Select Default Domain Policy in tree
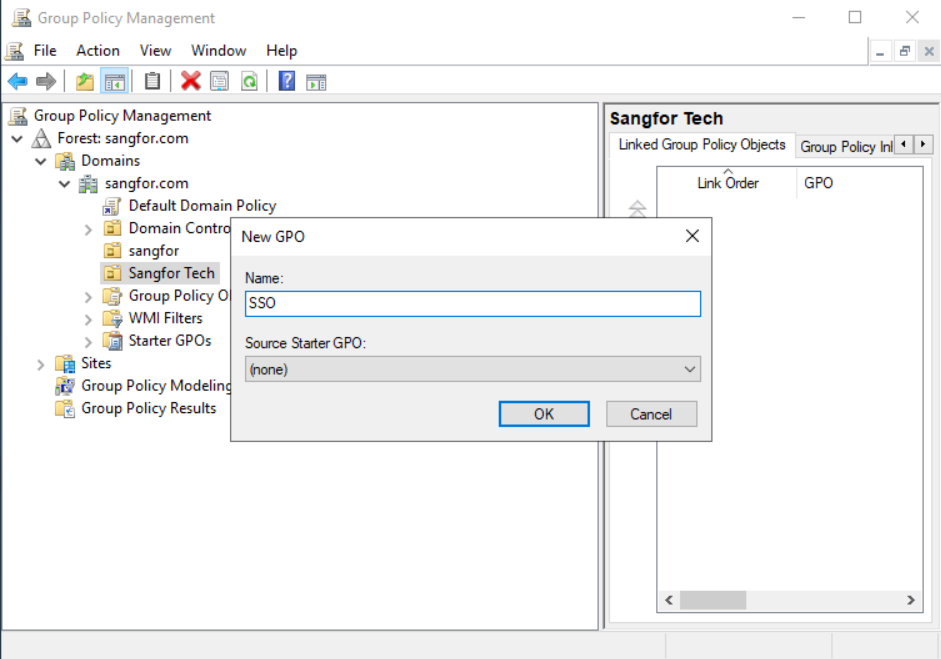The image size is (941, 659). [x=201, y=206]
